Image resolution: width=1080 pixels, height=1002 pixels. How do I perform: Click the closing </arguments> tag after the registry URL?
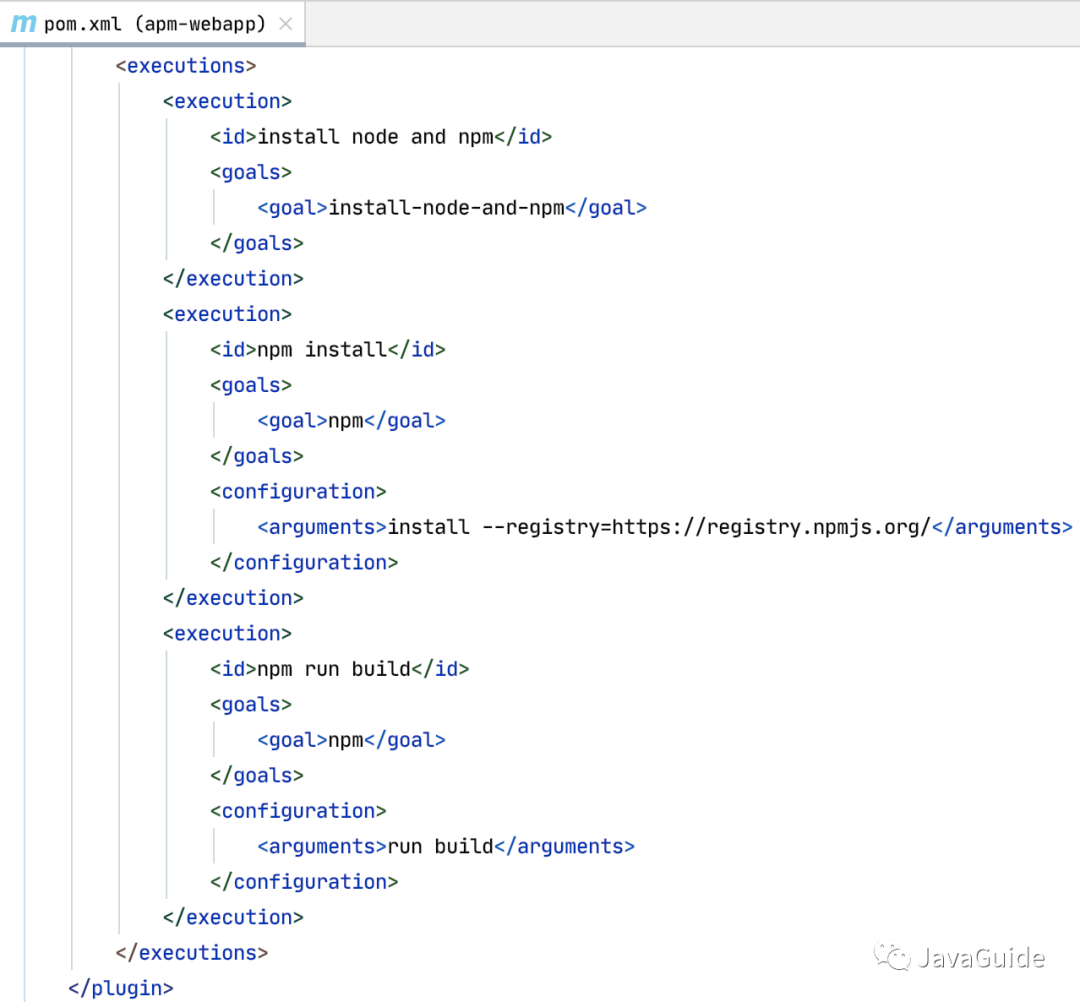(x=1002, y=527)
